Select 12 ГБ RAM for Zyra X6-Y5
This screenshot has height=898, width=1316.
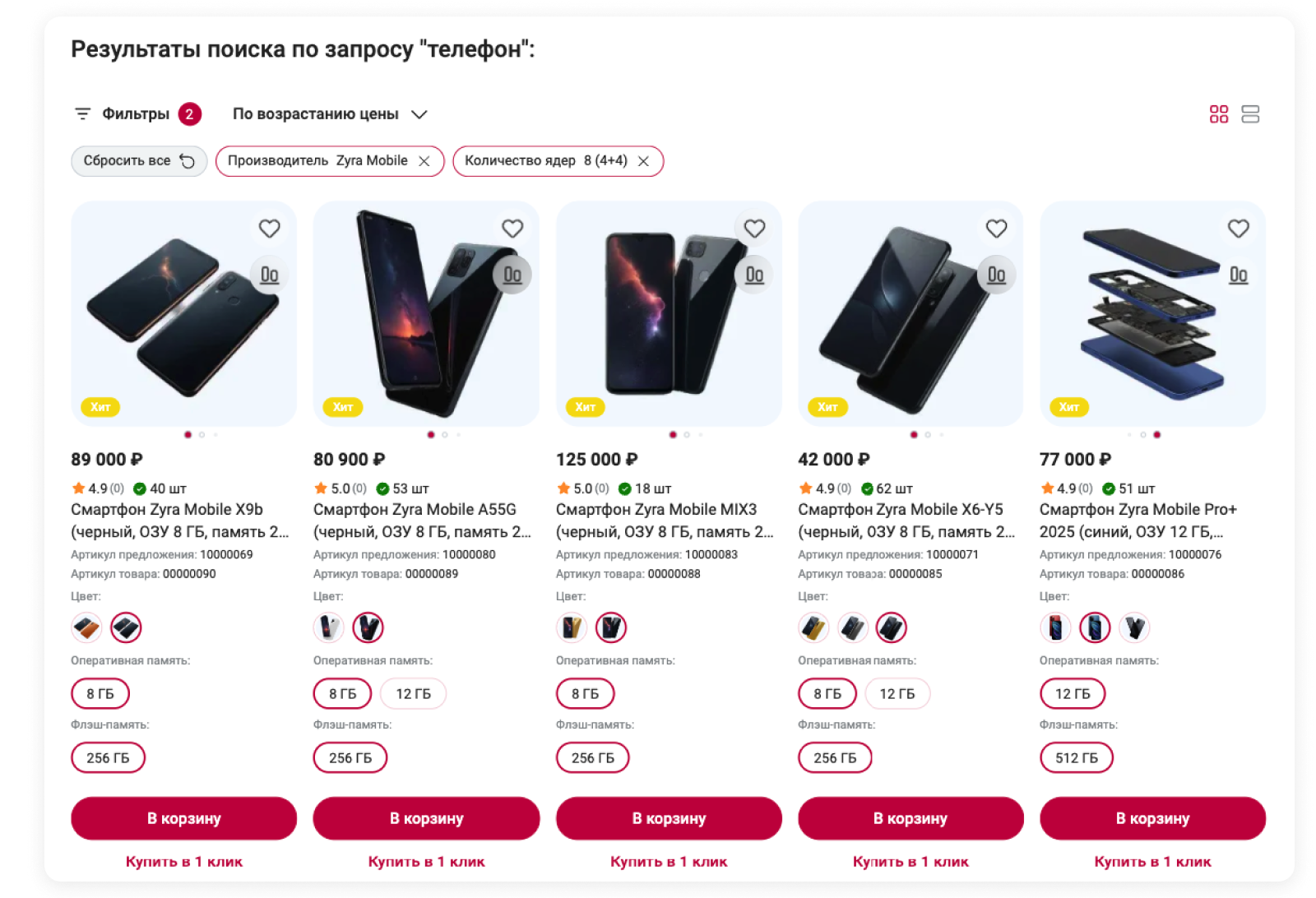coord(897,694)
